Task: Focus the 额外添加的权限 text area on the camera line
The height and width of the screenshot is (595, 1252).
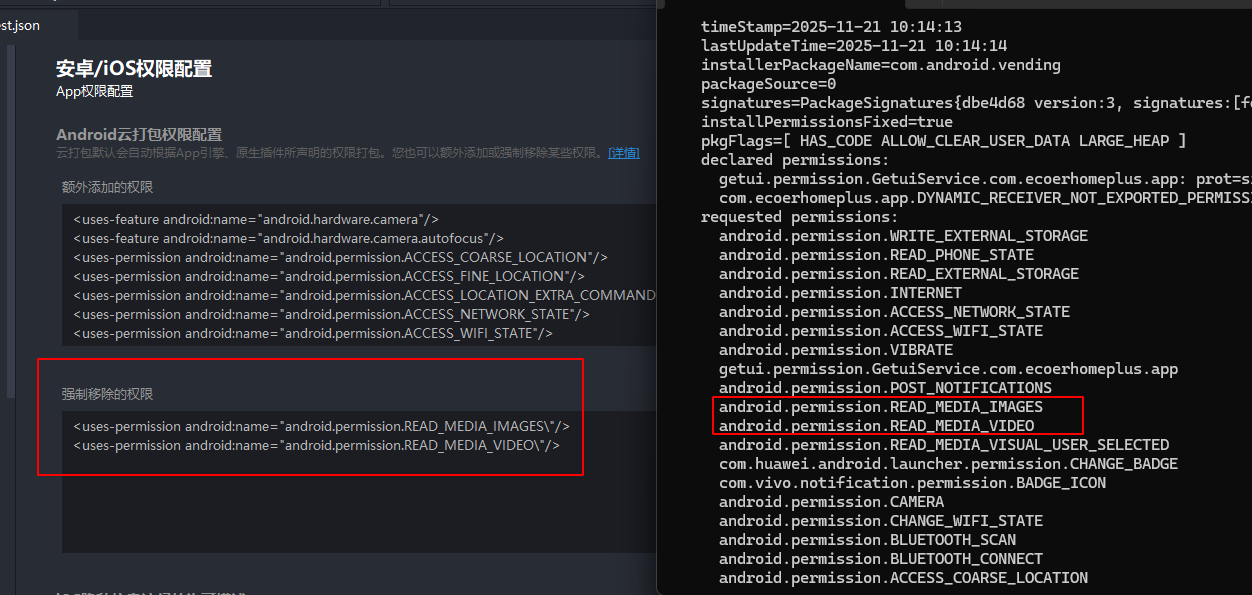Action: coord(255,219)
